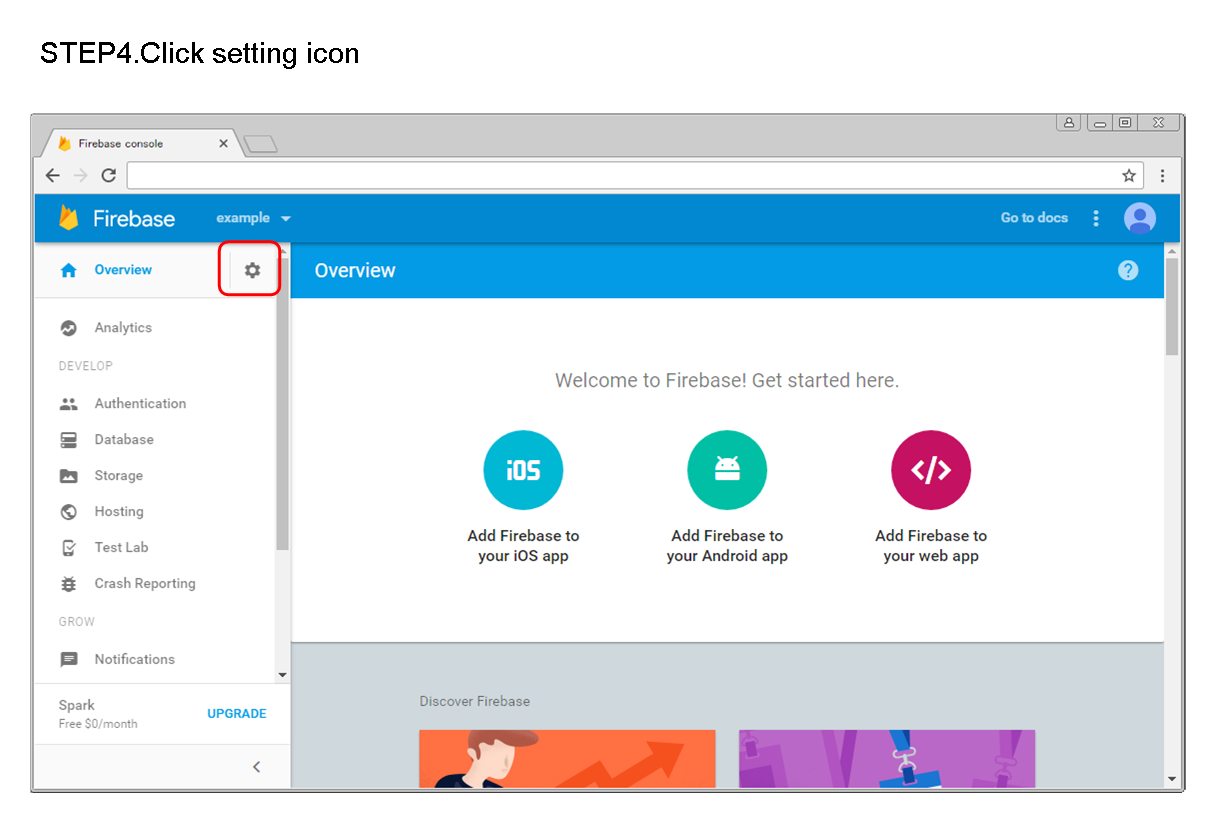Click the Test Lab icon
The width and height of the screenshot is (1209, 831).
(x=69, y=548)
